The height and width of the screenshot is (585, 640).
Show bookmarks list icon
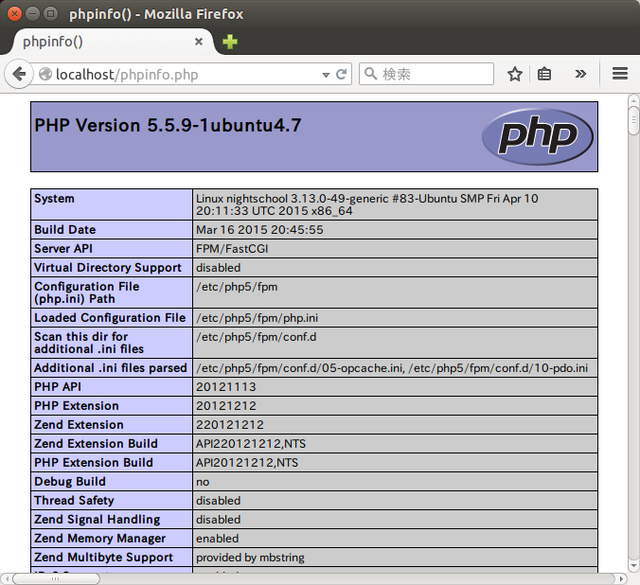pos(544,74)
